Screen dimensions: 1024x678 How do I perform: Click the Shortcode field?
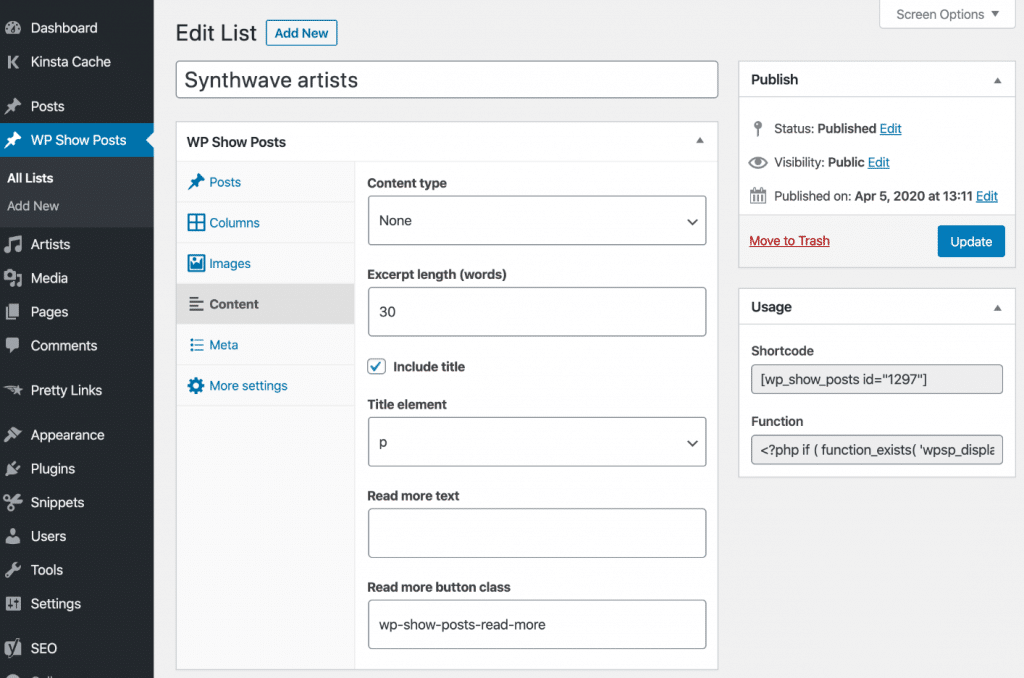[x=876, y=379]
